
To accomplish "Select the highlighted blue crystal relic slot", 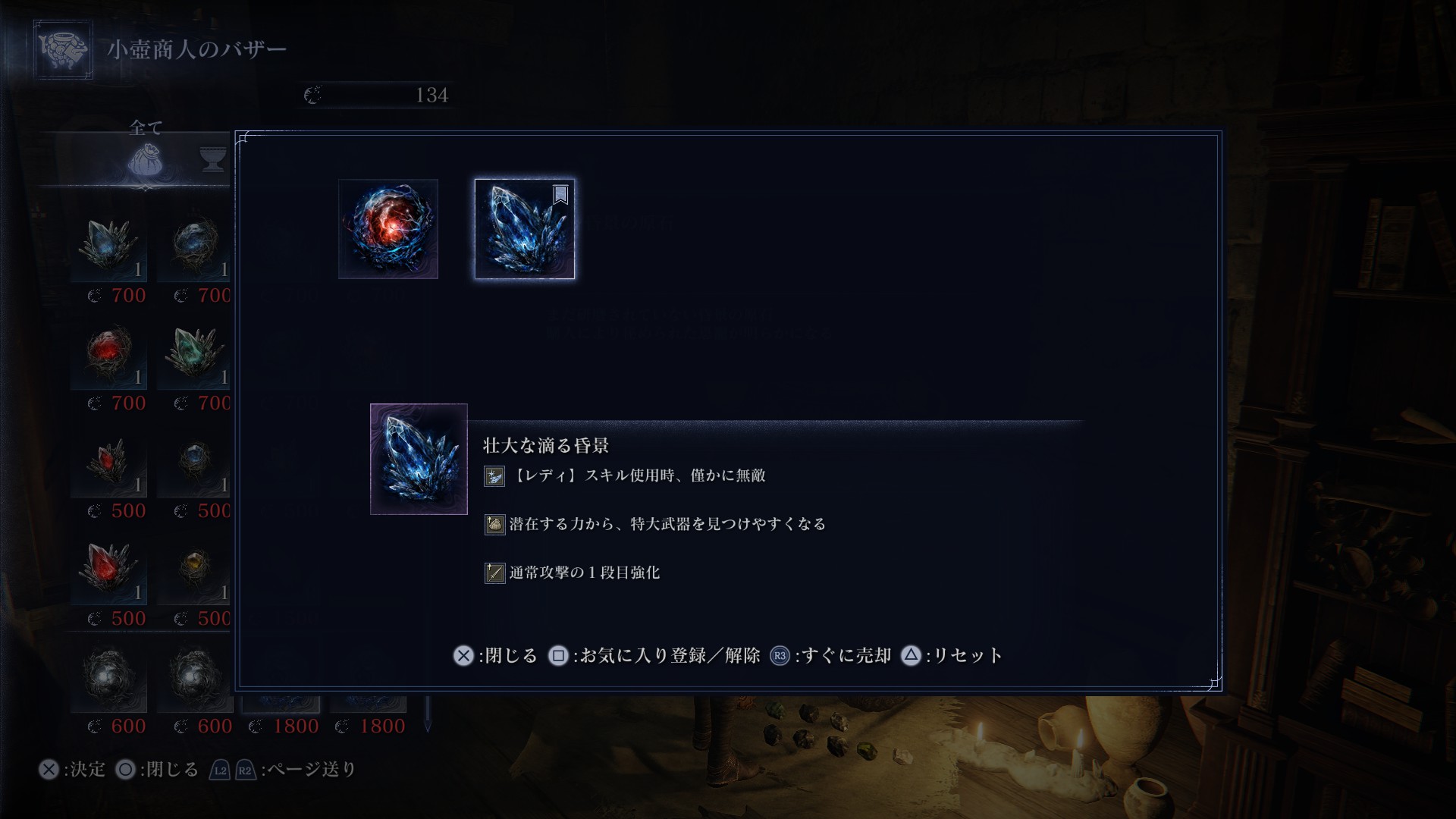I will click(x=525, y=229).
